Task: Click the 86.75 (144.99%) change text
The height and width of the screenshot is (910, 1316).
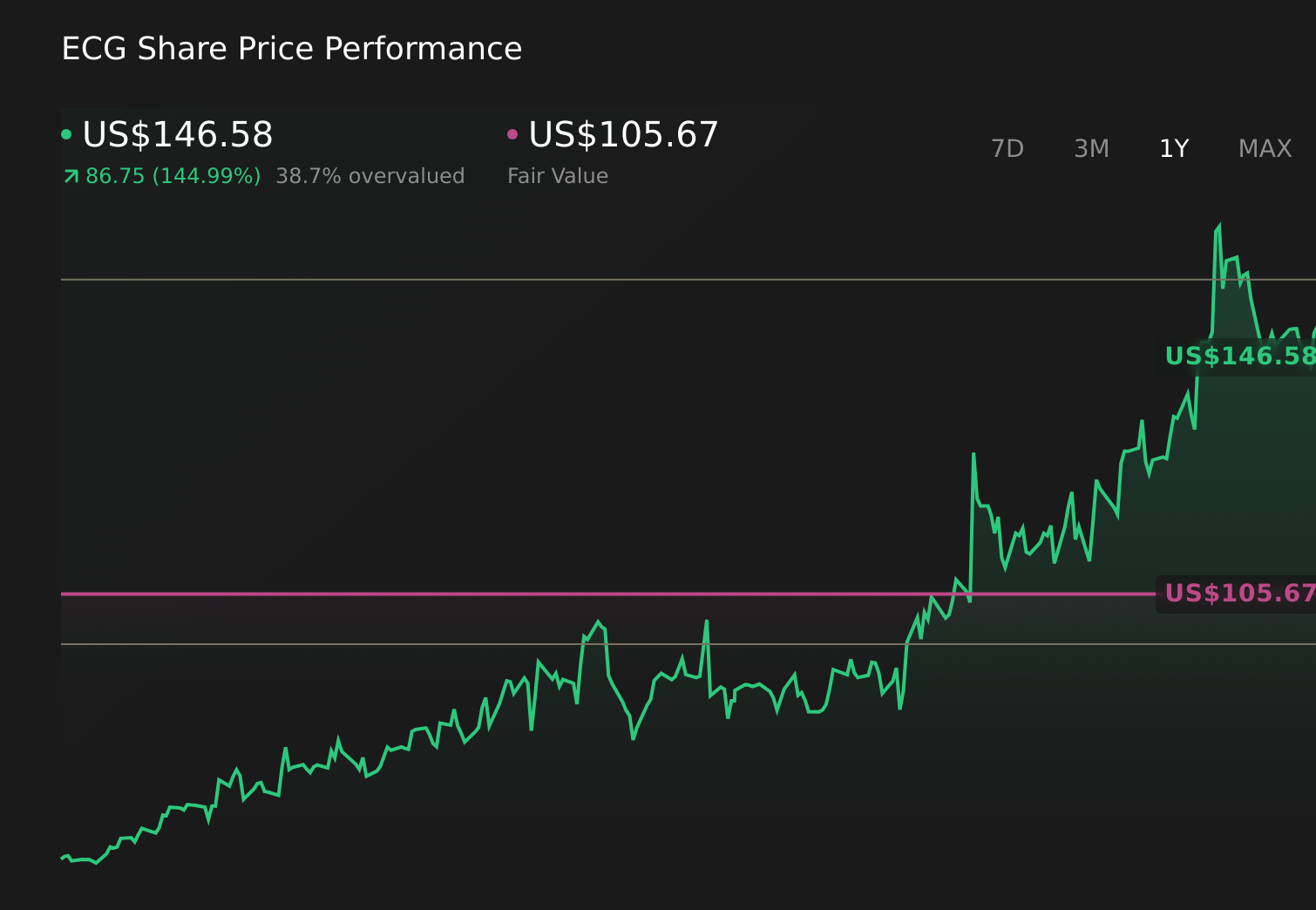Action: click(173, 176)
